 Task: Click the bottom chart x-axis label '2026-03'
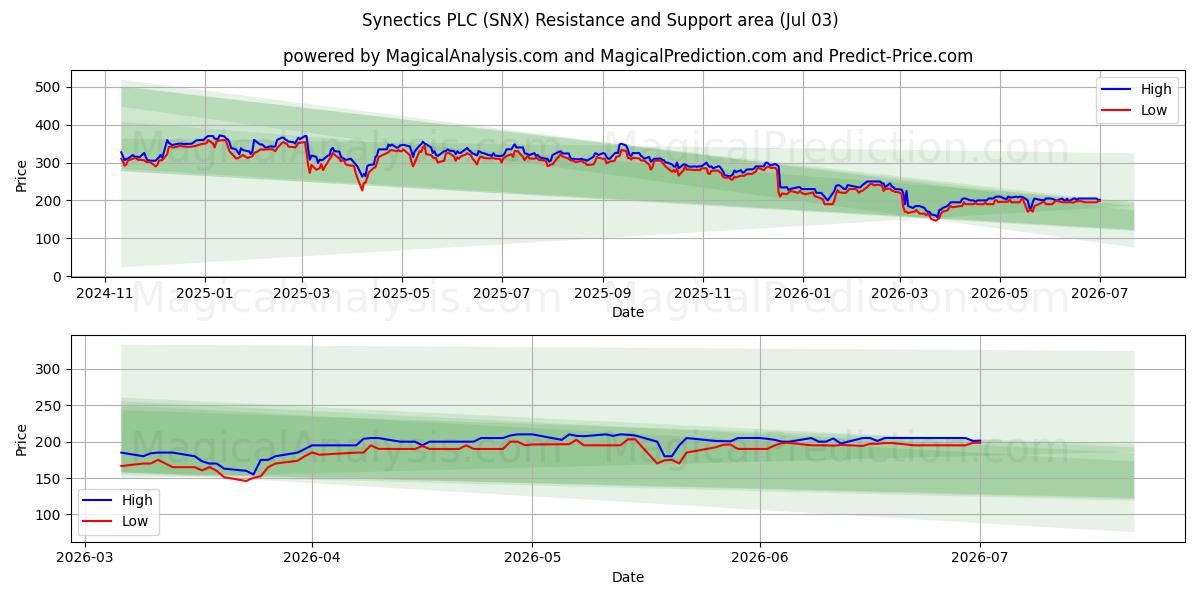tap(84, 561)
